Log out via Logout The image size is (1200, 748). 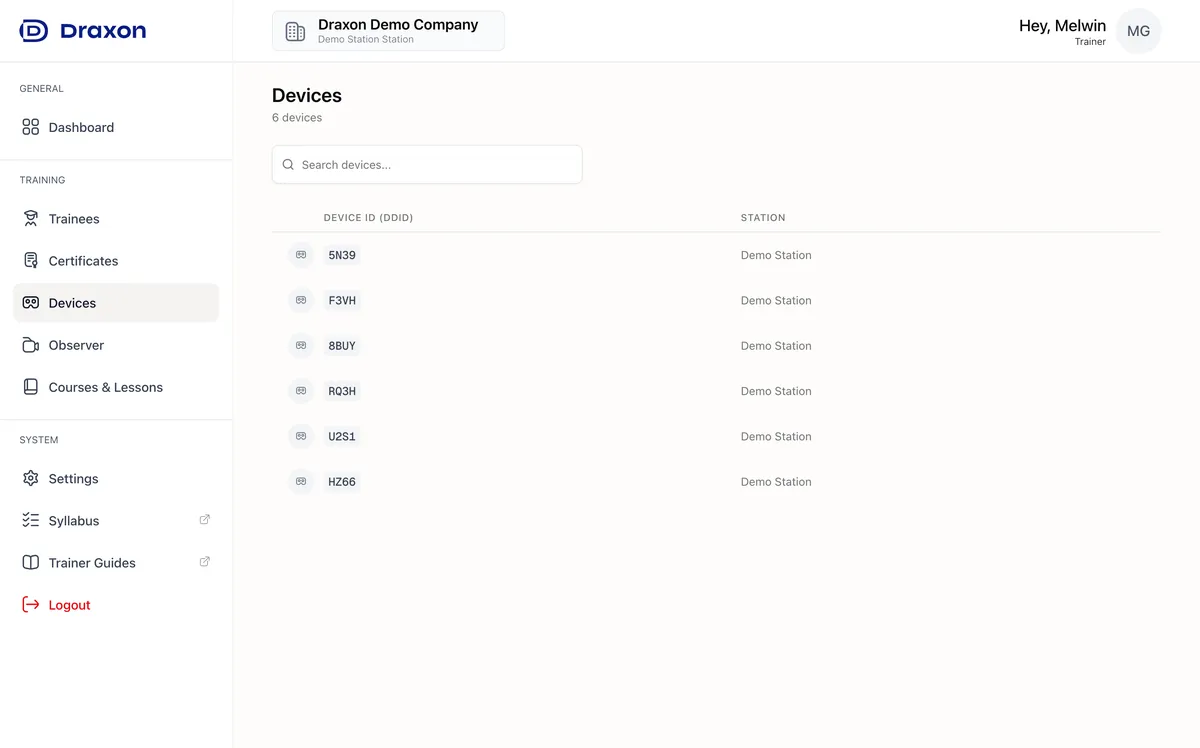tap(116, 605)
